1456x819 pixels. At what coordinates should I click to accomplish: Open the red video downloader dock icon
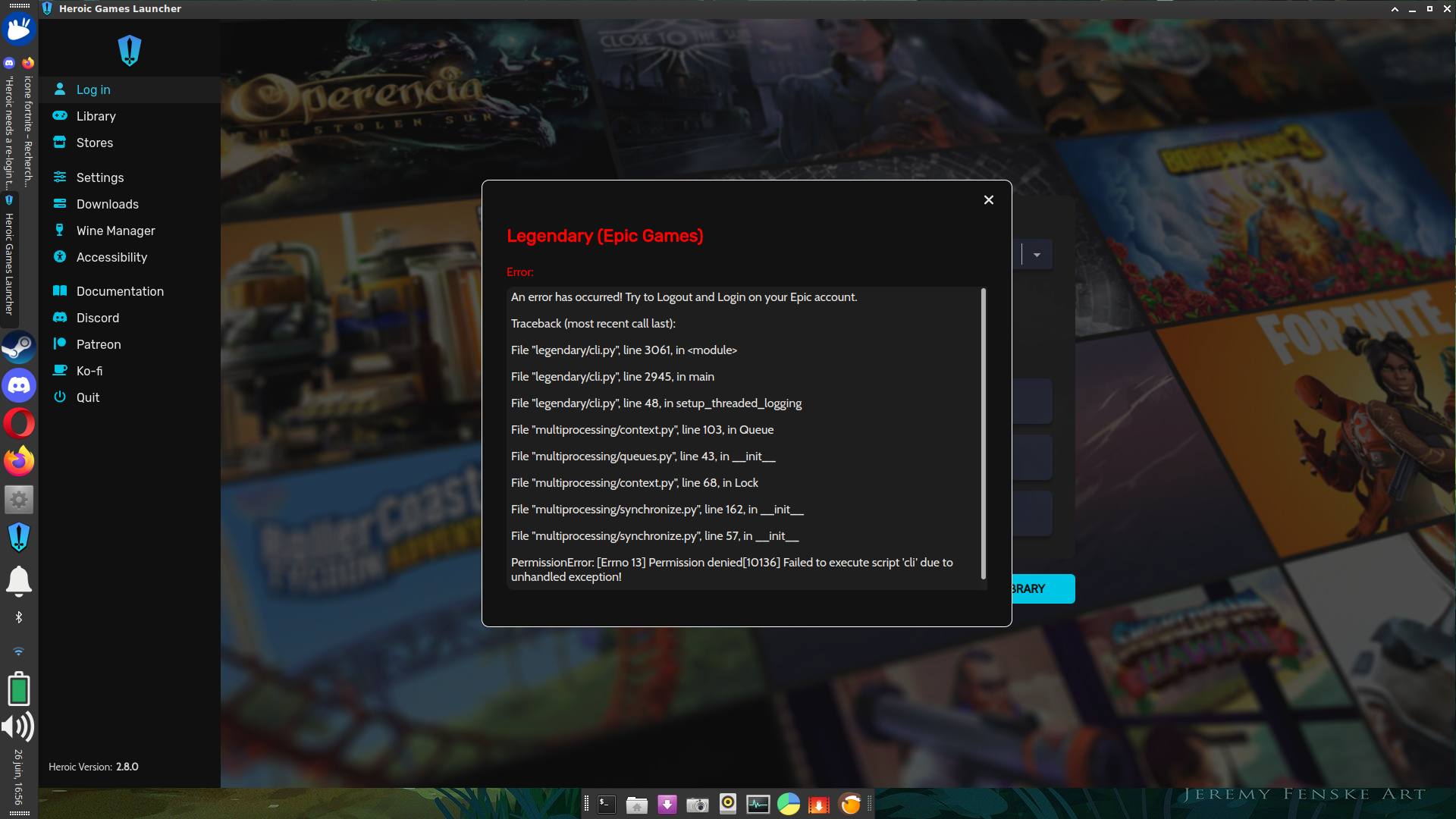(819, 804)
